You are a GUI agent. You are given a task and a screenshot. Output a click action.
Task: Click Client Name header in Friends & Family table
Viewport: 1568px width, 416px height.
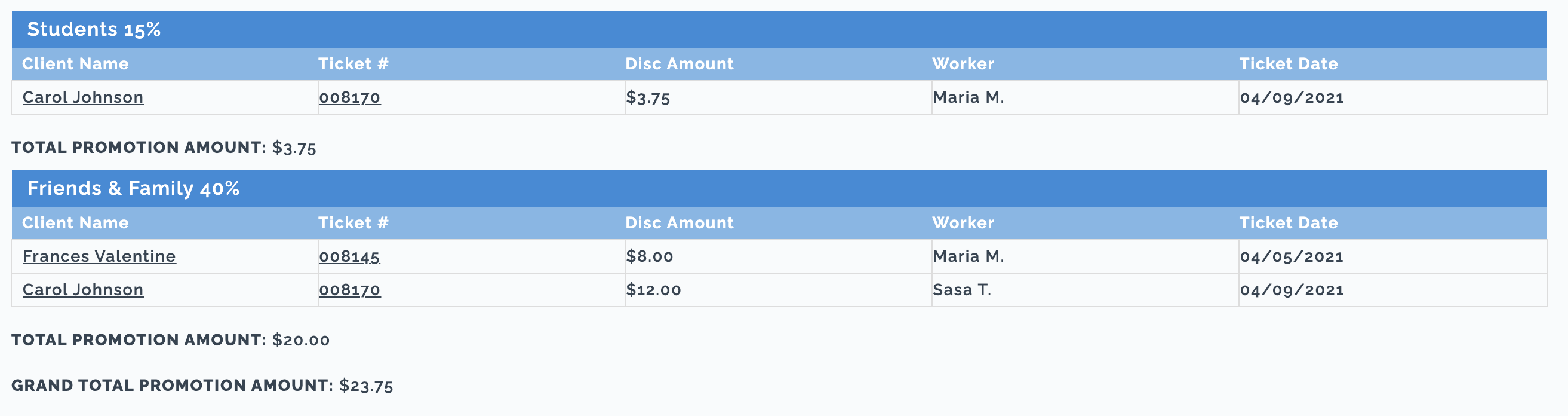[x=75, y=223]
